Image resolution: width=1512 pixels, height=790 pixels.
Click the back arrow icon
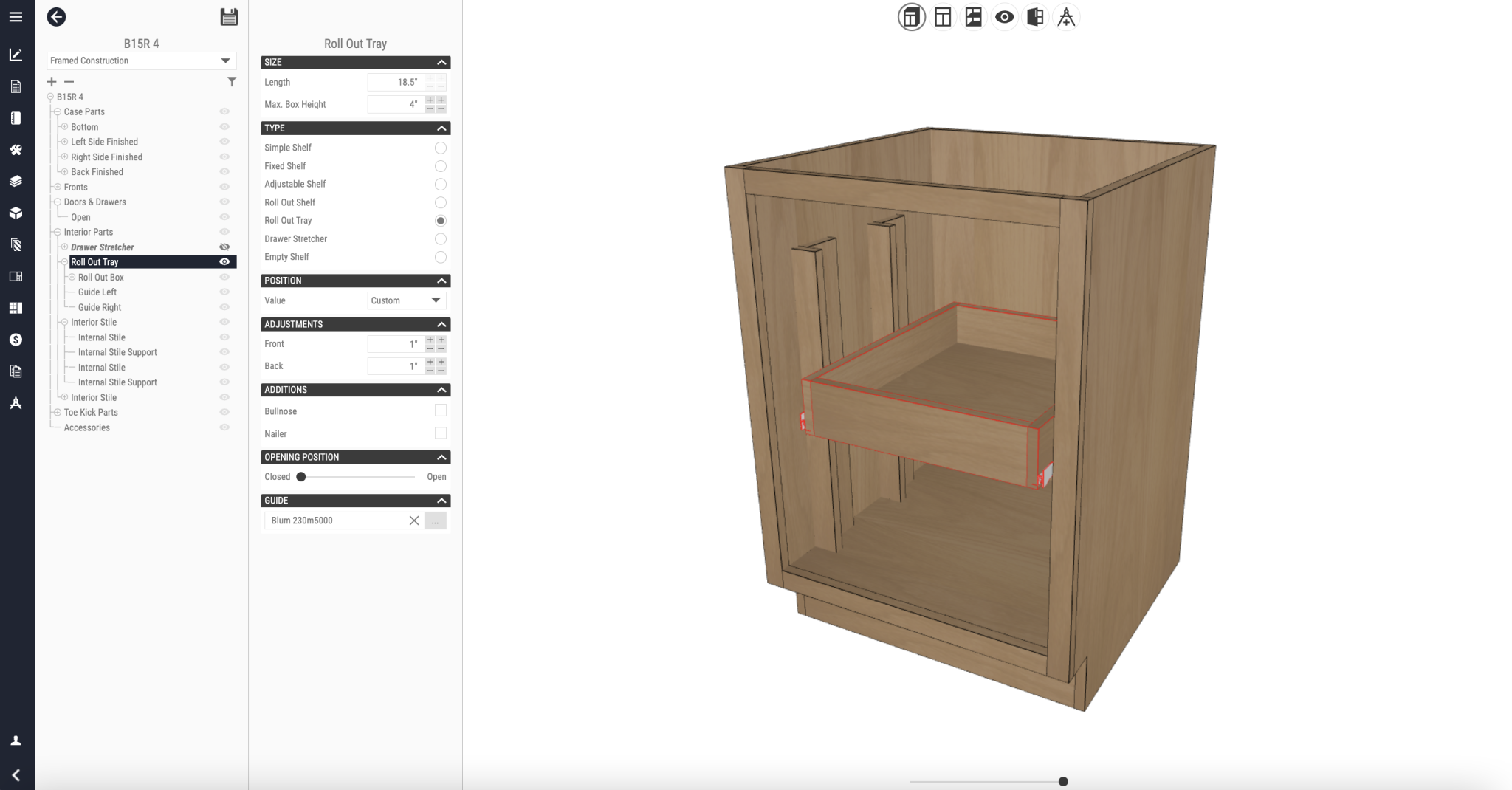point(56,17)
